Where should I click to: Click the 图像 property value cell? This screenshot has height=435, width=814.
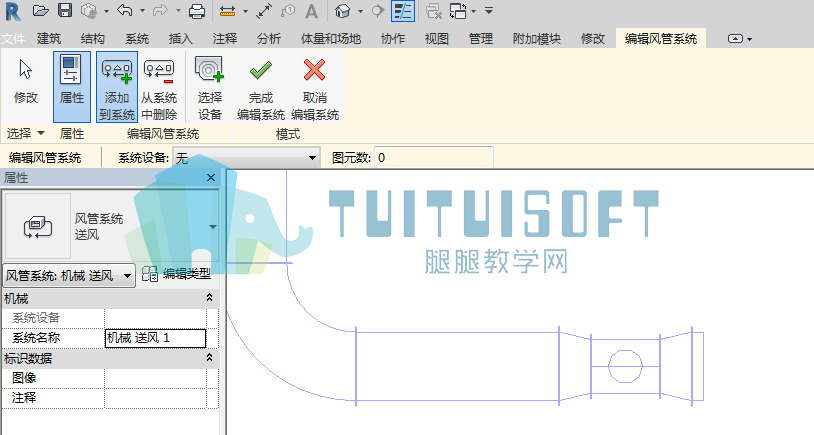click(x=155, y=378)
